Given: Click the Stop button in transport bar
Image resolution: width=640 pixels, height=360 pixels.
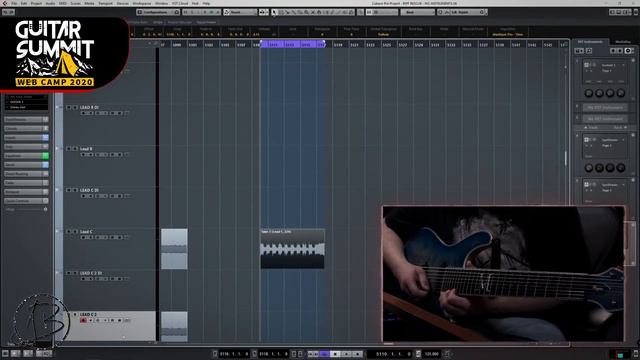Looking at the screenshot, I should [x=335, y=354].
